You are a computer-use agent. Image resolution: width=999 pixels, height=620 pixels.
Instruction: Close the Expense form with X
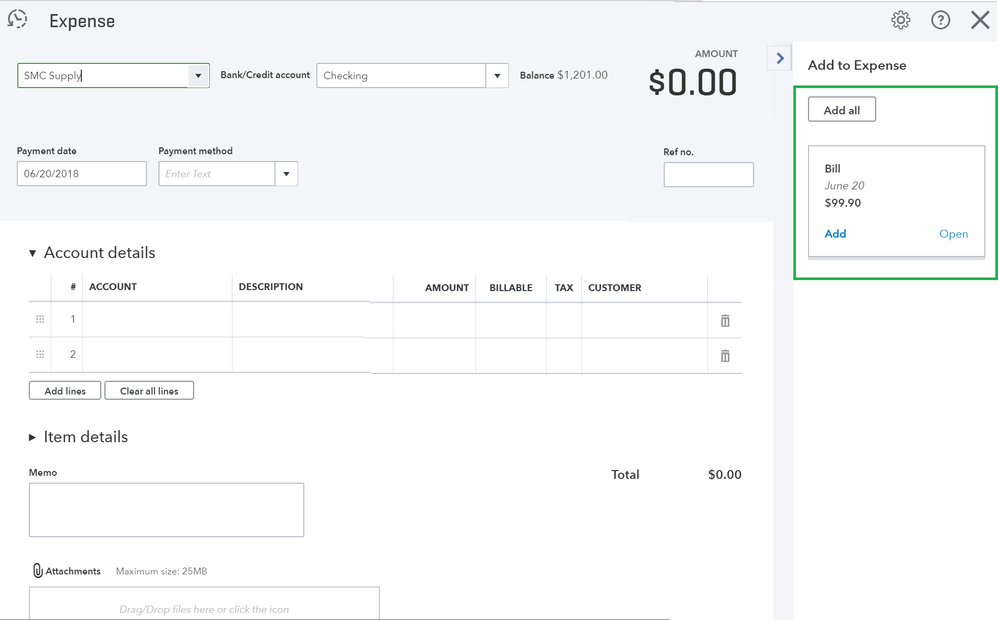click(x=980, y=20)
